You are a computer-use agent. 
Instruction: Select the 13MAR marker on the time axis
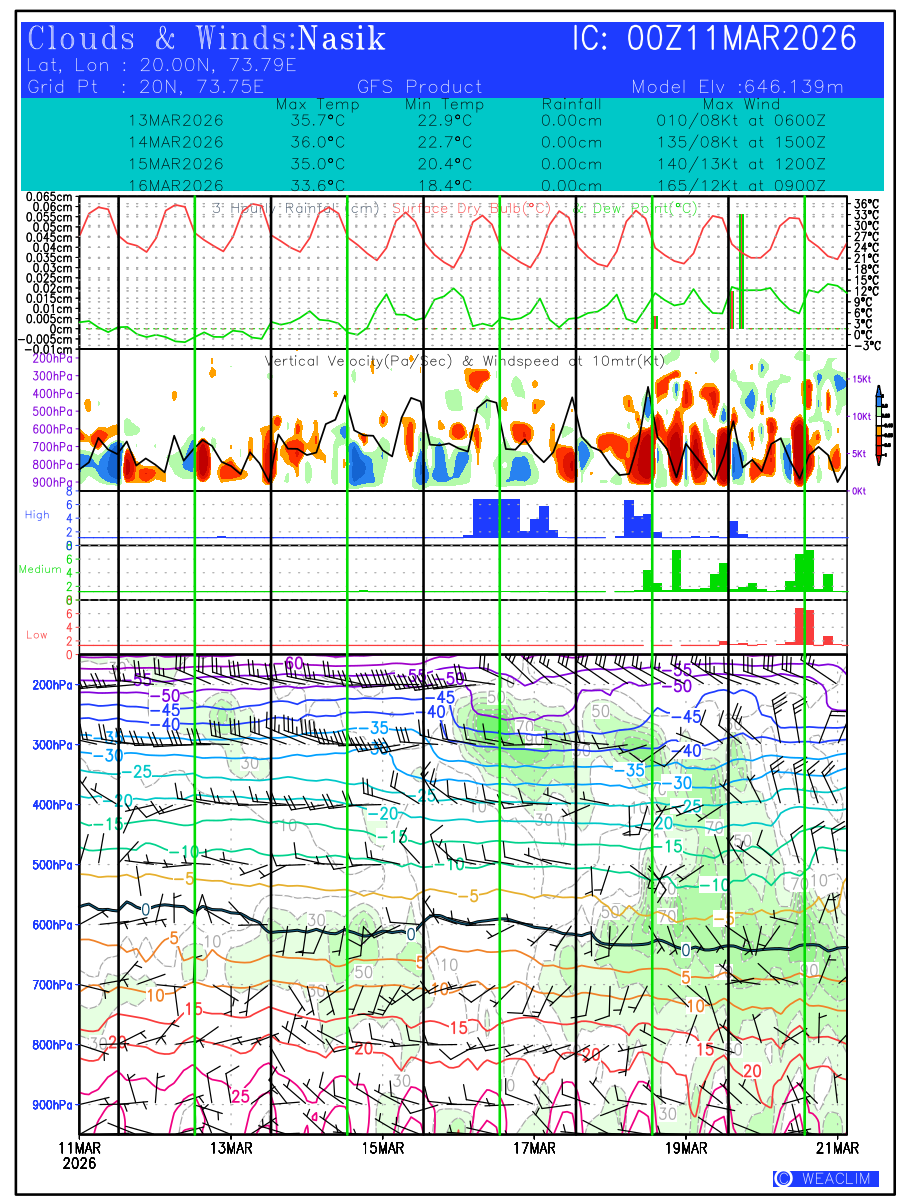point(231,1146)
